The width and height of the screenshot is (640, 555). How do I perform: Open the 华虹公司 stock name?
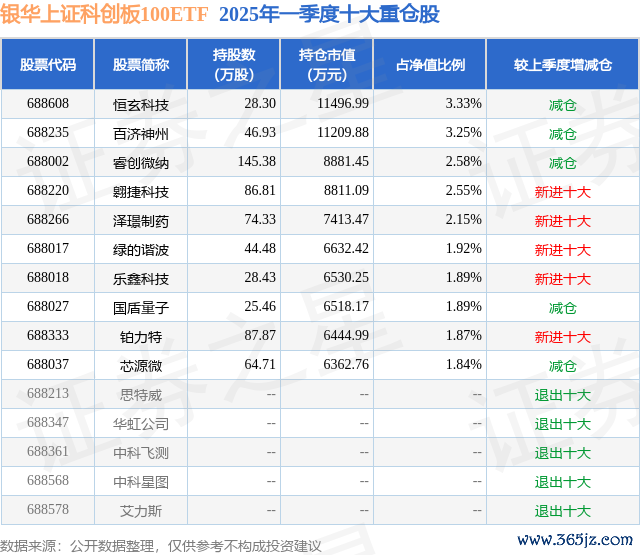pos(141,424)
